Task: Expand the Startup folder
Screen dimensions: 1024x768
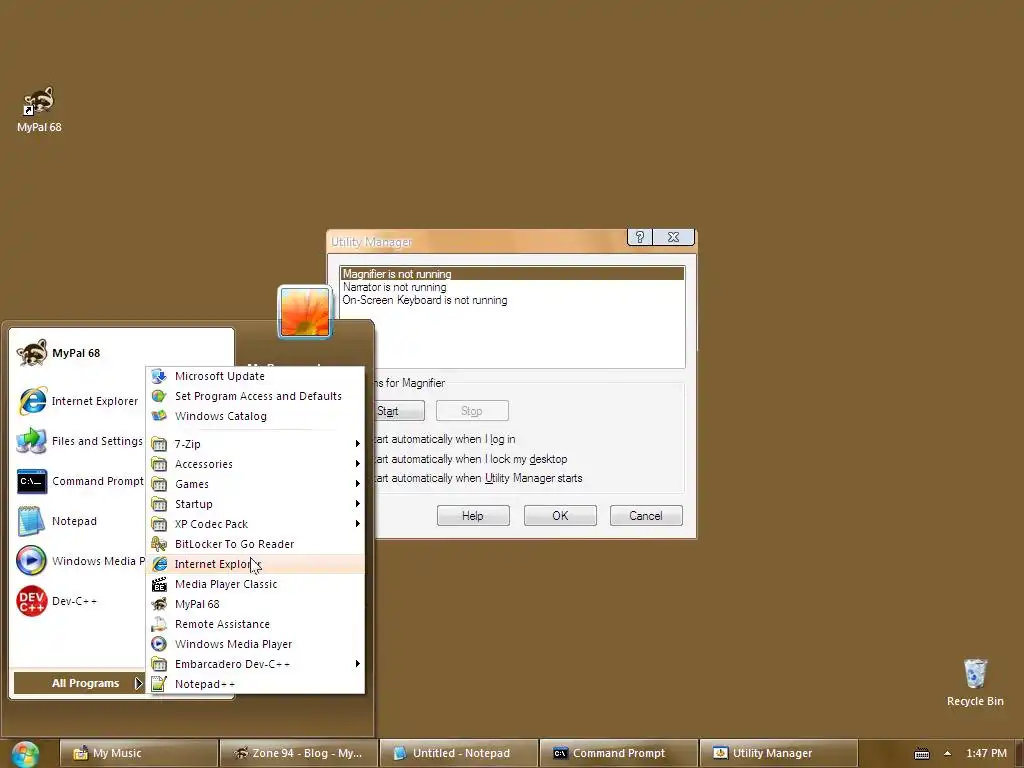Action: coord(255,504)
